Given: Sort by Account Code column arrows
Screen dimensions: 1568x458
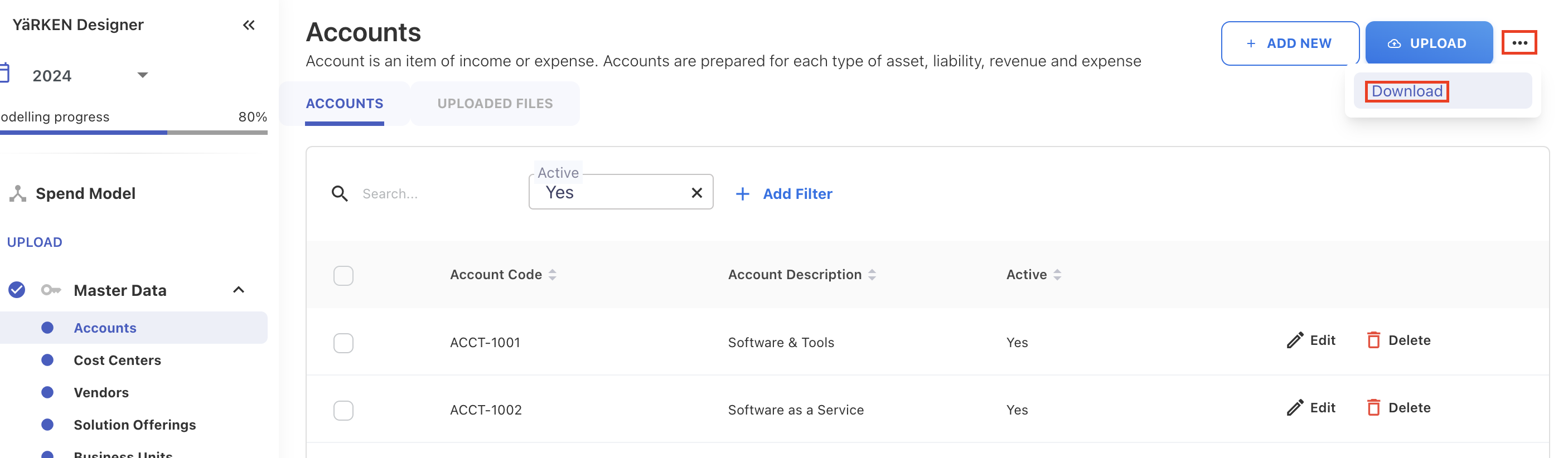Looking at the screenshot, I should (x=552, y=275).
